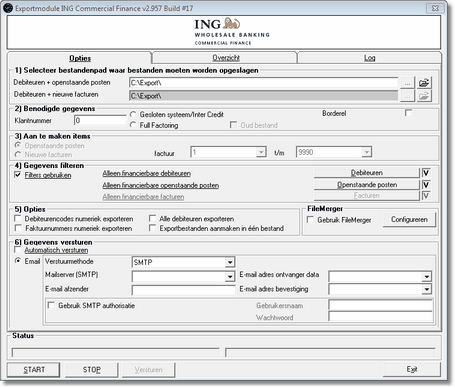Select Full Factoring radio button
455x388 pixels.
point(133,125)
